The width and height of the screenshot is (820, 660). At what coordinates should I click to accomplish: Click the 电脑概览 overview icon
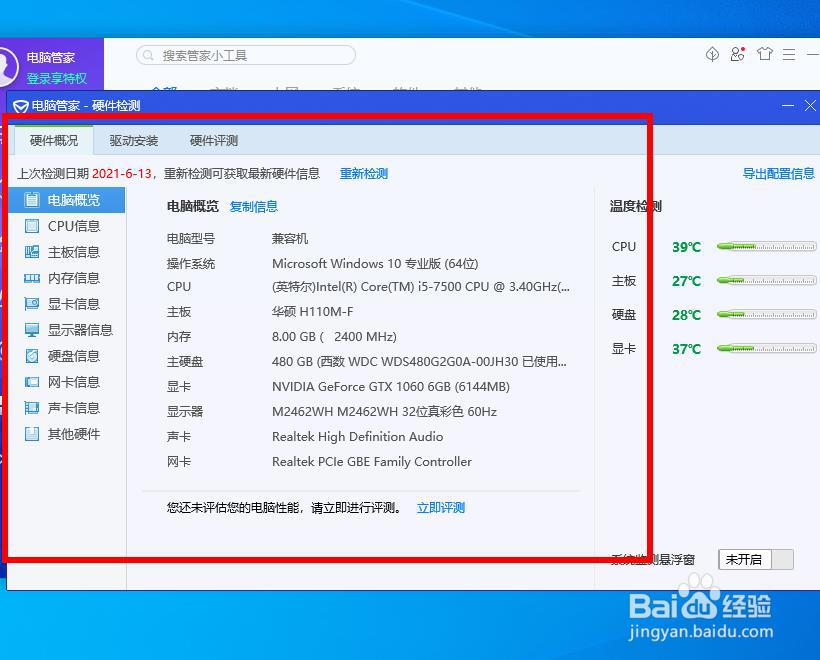pos(32,200)
